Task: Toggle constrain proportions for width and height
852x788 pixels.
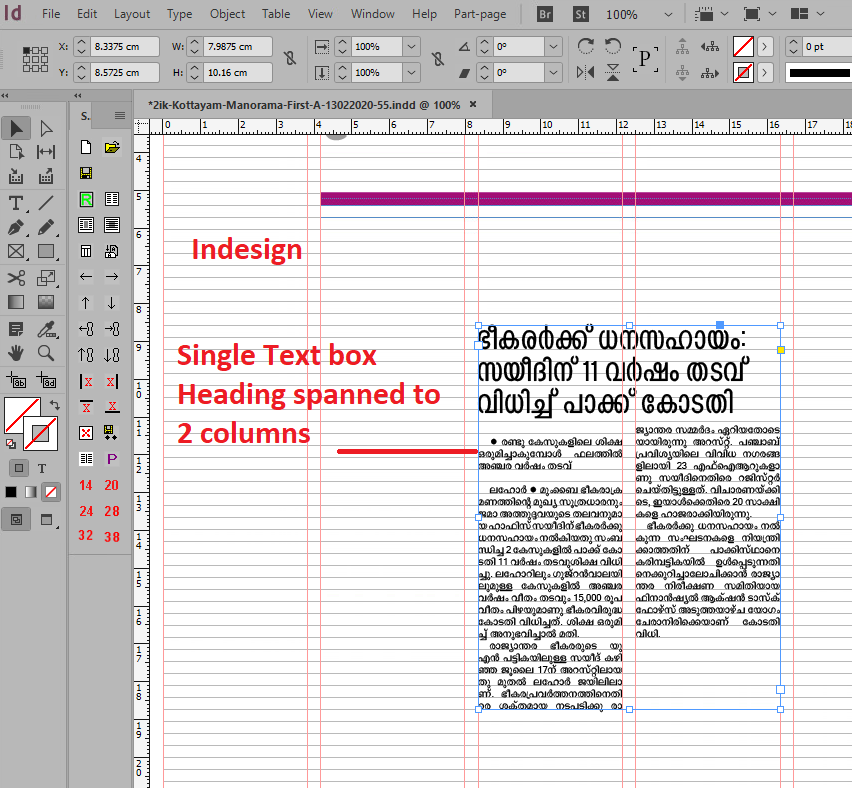Action: point(289,59)
